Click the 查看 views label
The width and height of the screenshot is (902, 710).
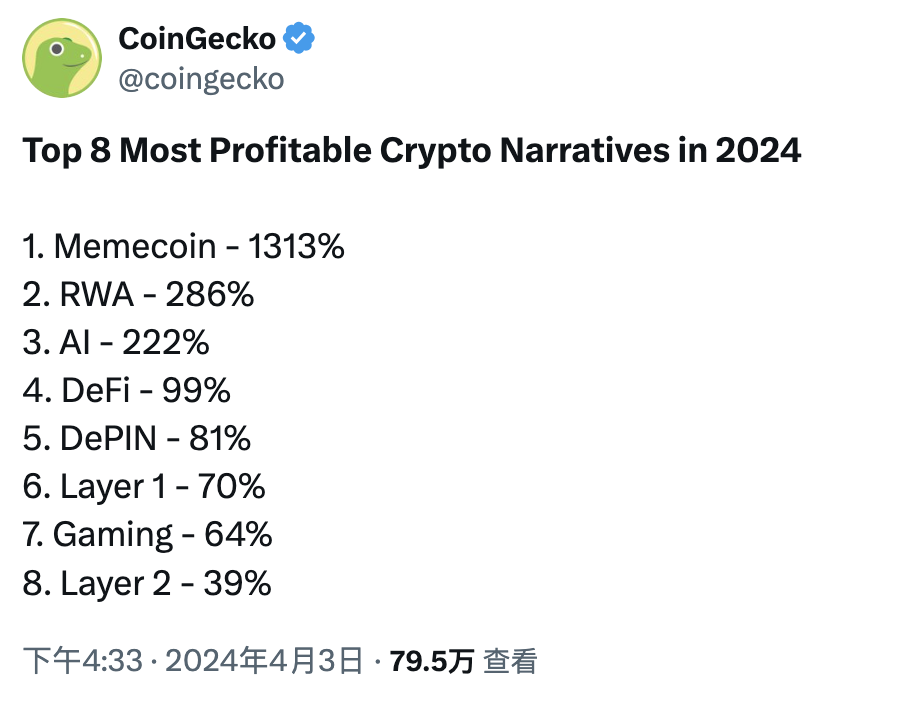point(511,661)
